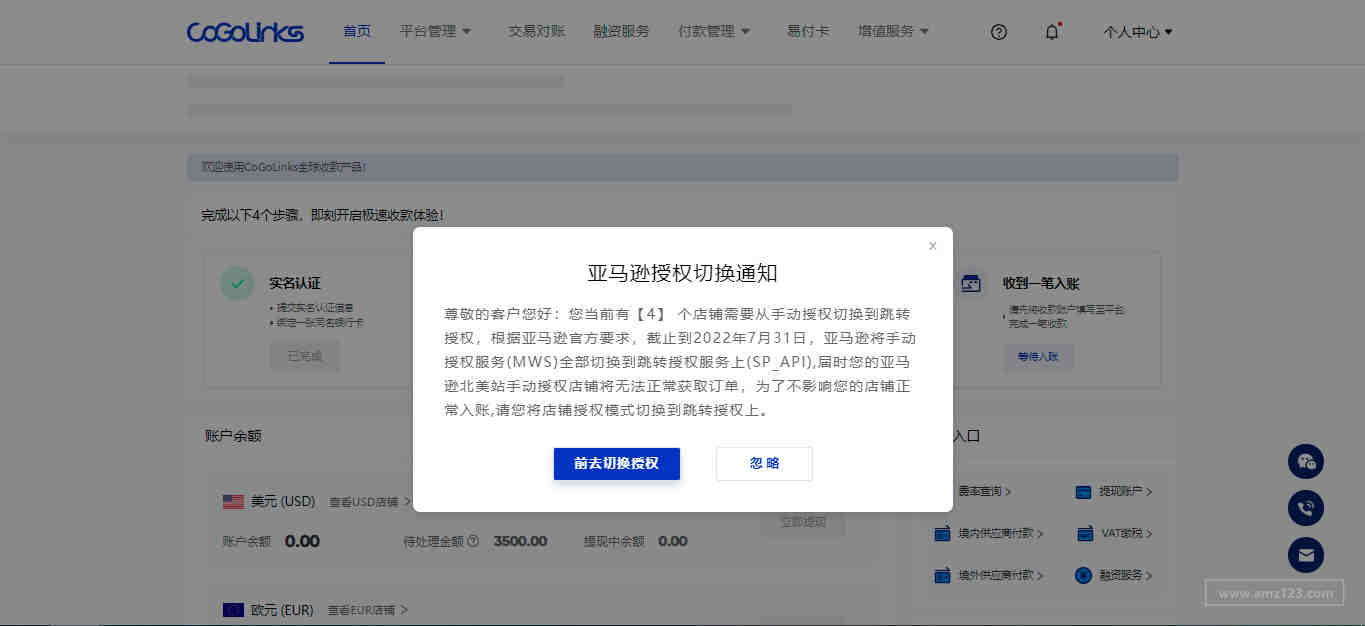Click the 忽略 button

coord(764,464)
